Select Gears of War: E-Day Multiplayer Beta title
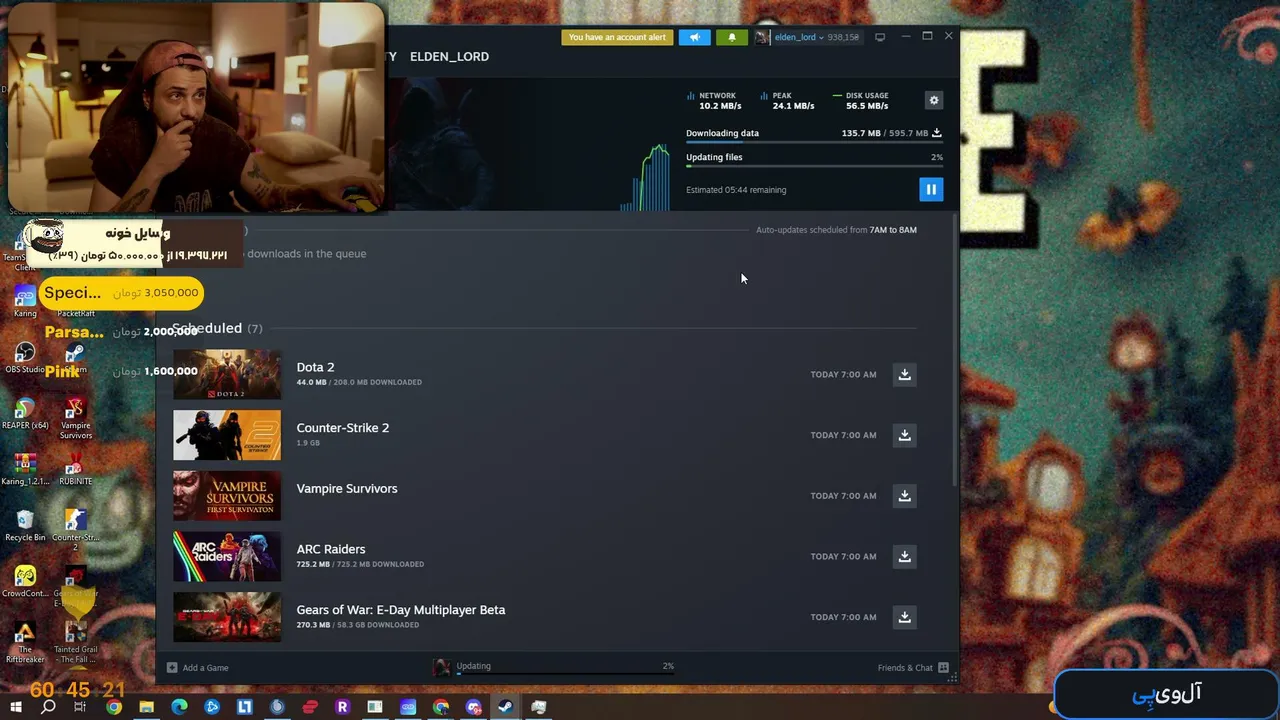1280x720 pixels. pyautogui.click(x=401, y=610)
